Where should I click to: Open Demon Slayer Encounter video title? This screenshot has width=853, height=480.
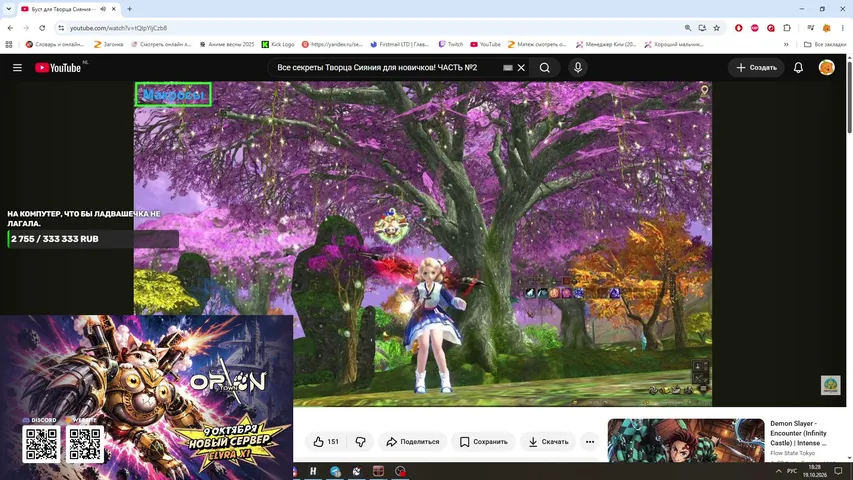[798, 433]
